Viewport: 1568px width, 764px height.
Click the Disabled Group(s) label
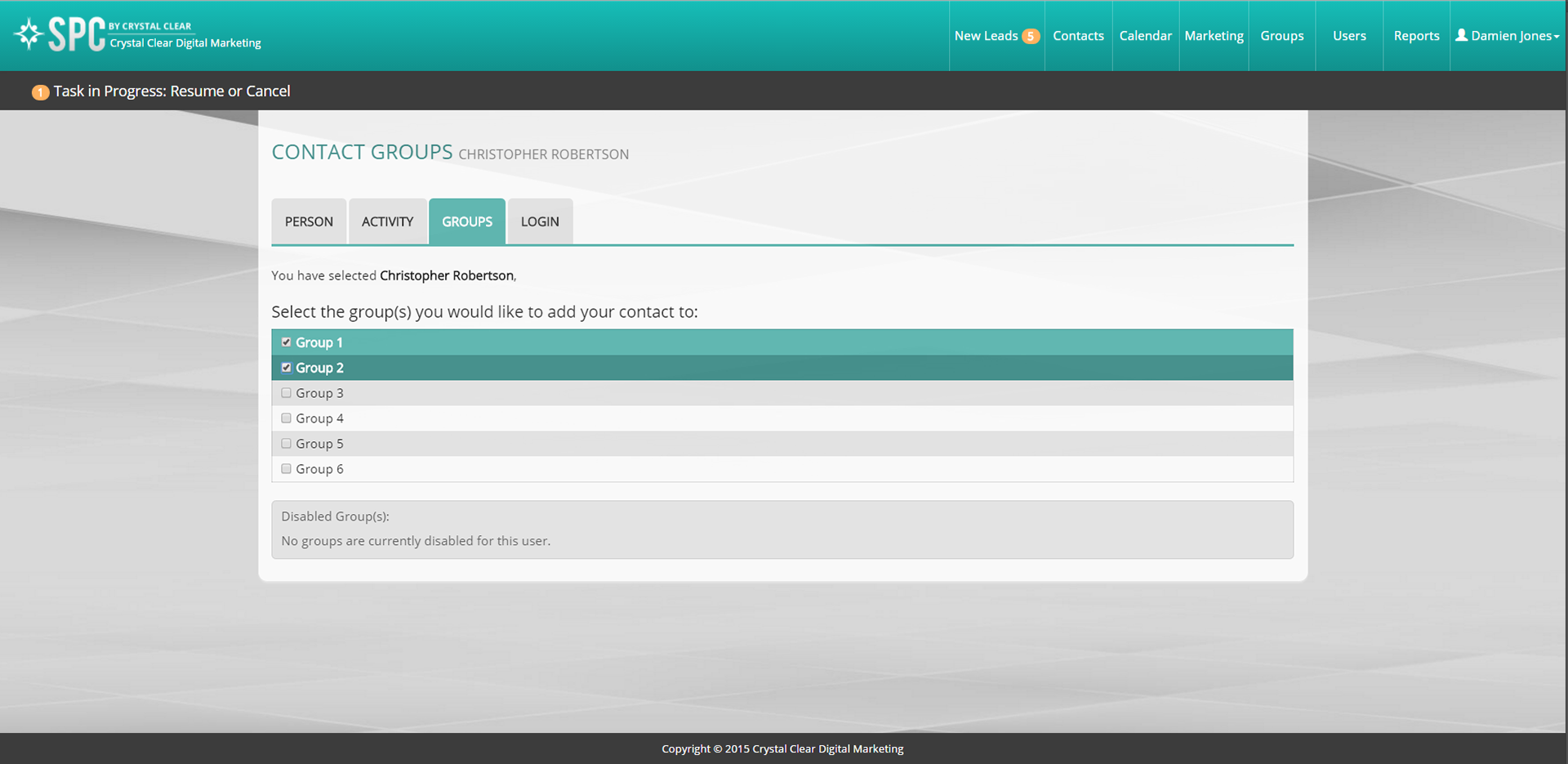pyautogui.click(x=335, y=516)
